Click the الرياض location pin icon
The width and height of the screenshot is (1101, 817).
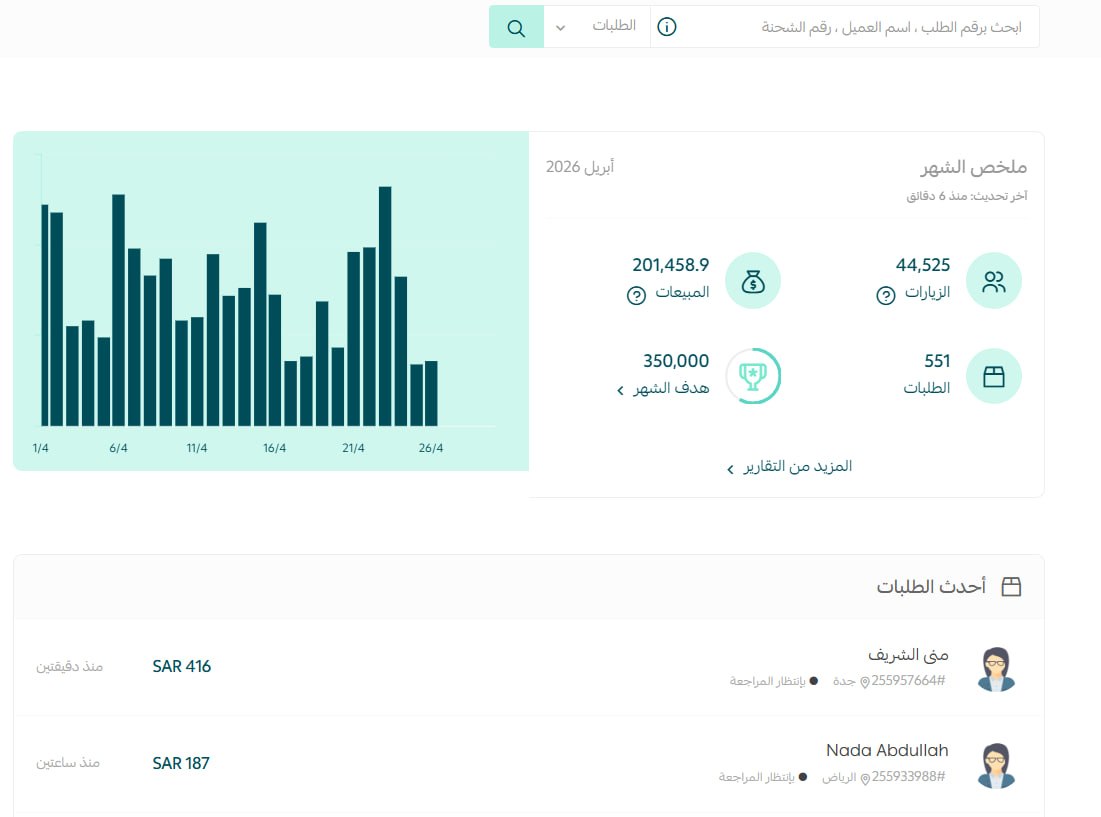coord(865,778)
